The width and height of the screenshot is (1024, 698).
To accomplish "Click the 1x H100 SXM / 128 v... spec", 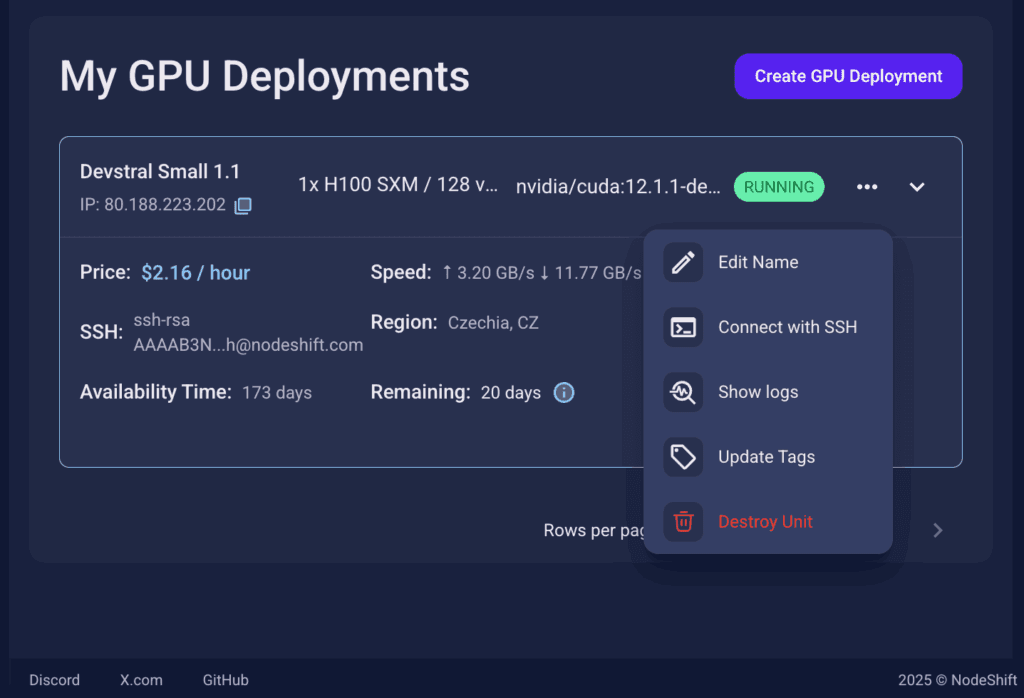I will [398, 185].
